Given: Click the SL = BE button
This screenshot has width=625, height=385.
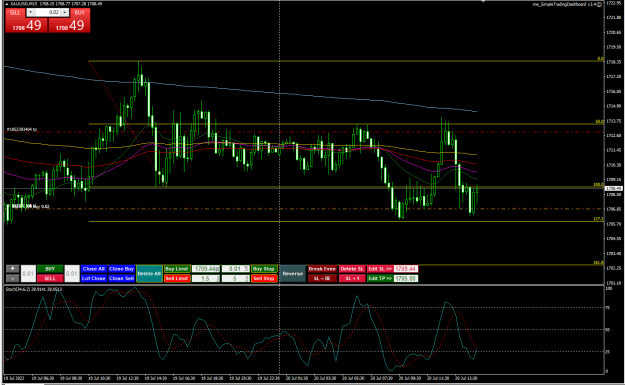Looking at the screenshot, I should (322, 278).
